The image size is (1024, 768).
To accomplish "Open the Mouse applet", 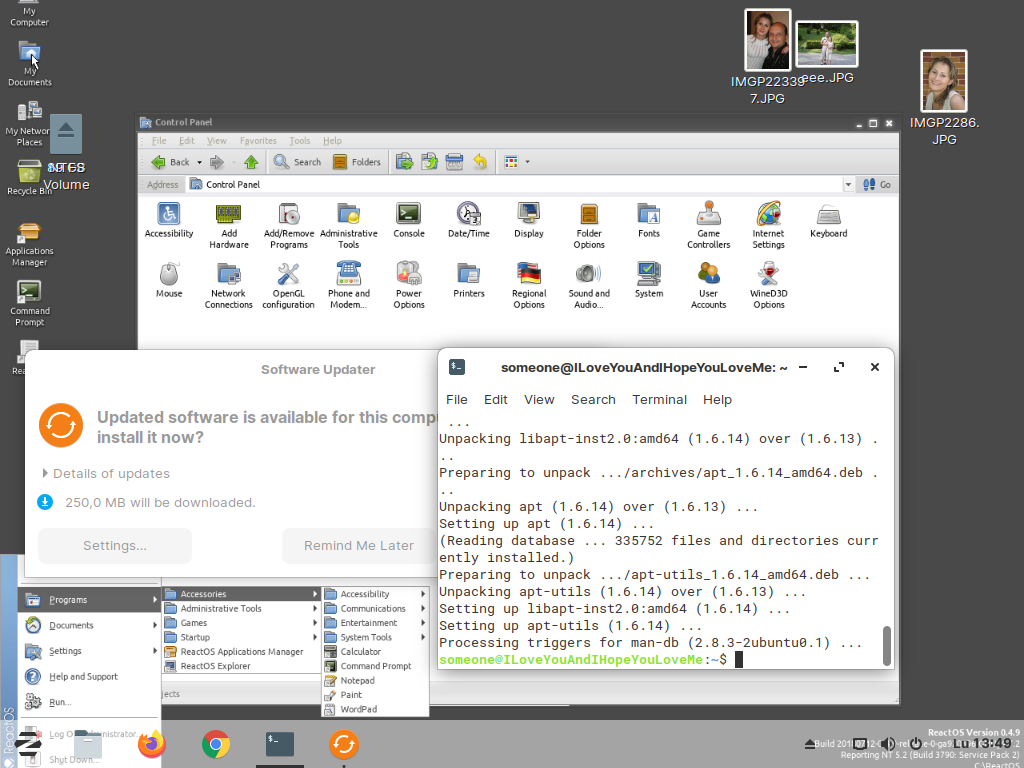I will tap(169, 280).
